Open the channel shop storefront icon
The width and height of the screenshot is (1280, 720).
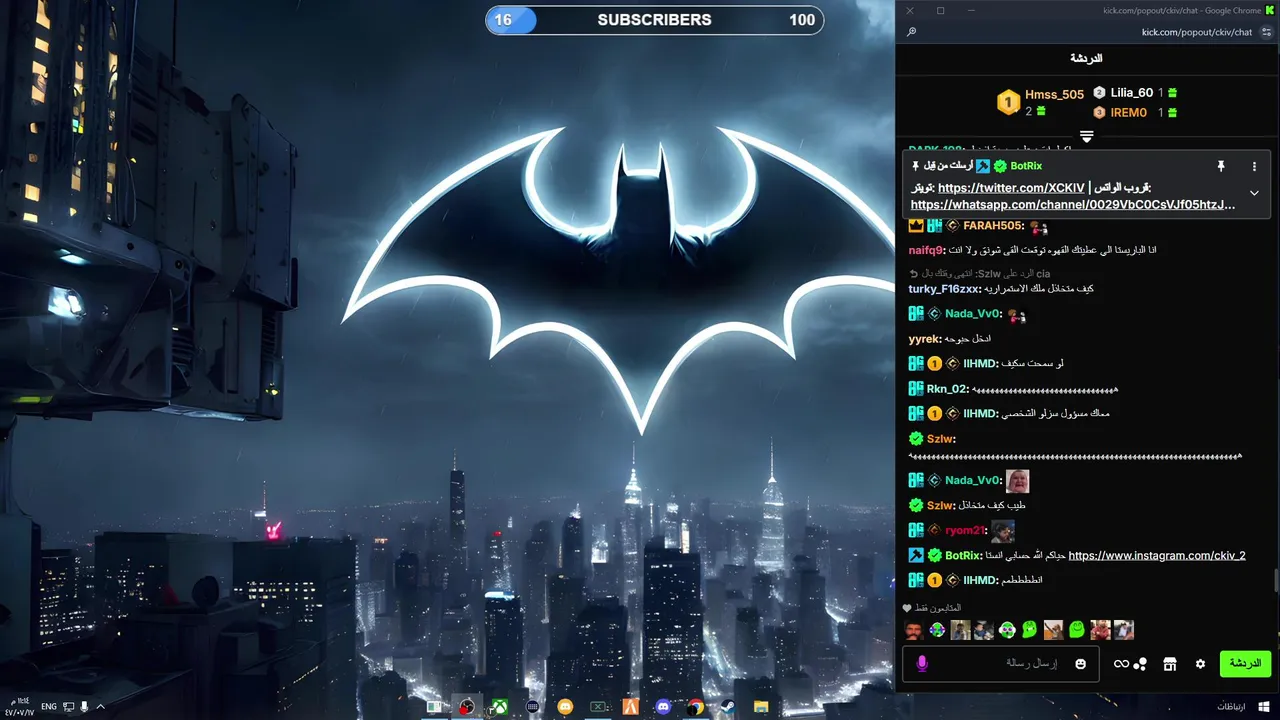(x=1169, y=664)
